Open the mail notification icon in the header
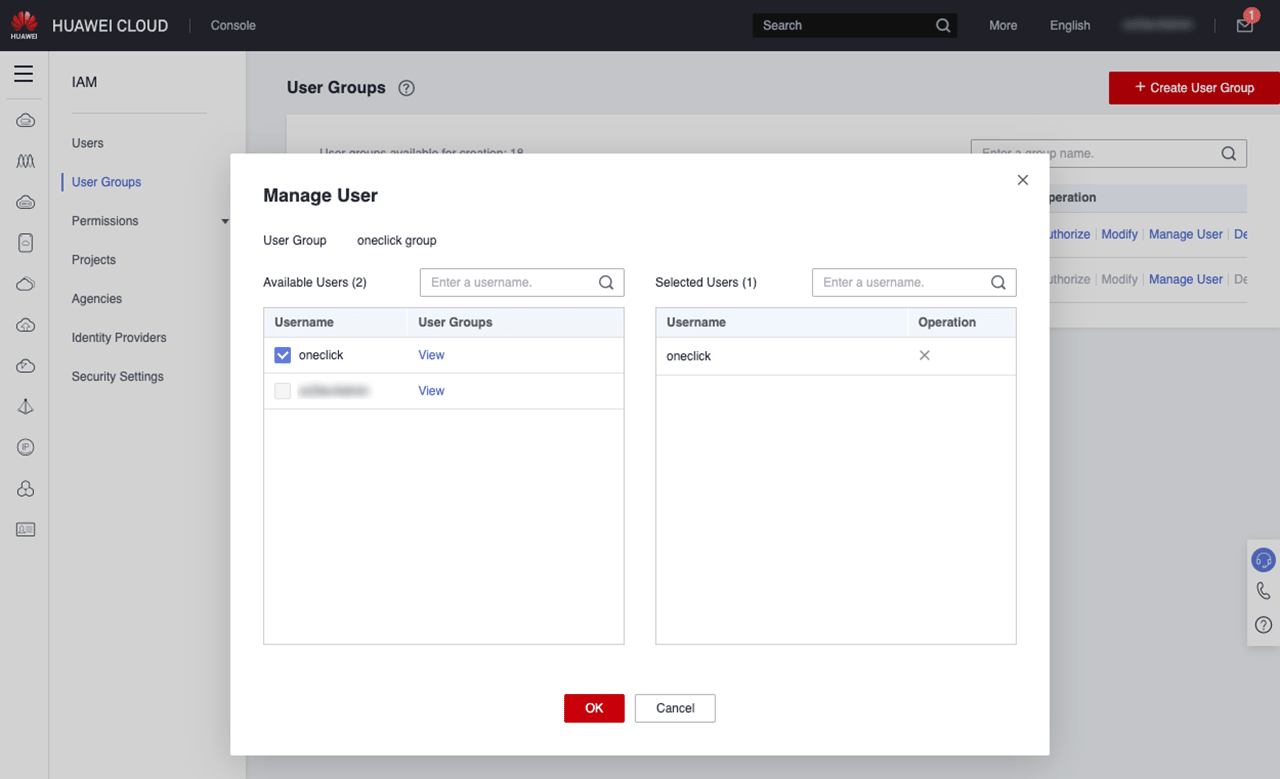Screen dimensions: 1280x779 click(x=1244, y=26)
